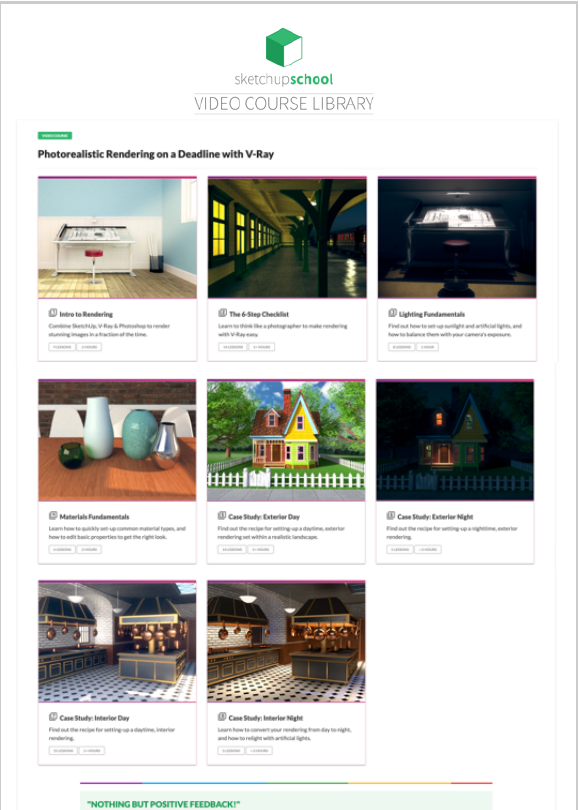Screen dimensions: 580x810
Task: Open the Case Study: Interior Day title
Action: pos(94,718)
